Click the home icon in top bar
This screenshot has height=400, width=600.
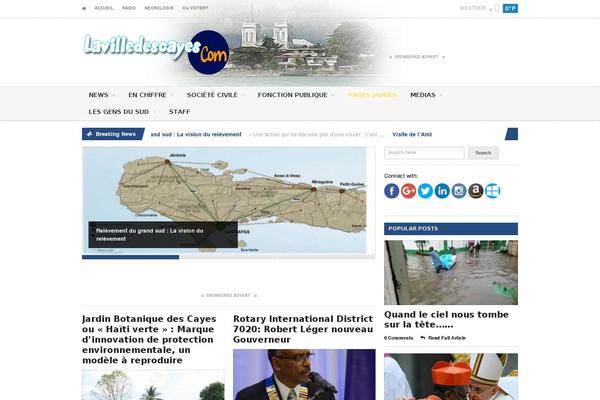84,8
